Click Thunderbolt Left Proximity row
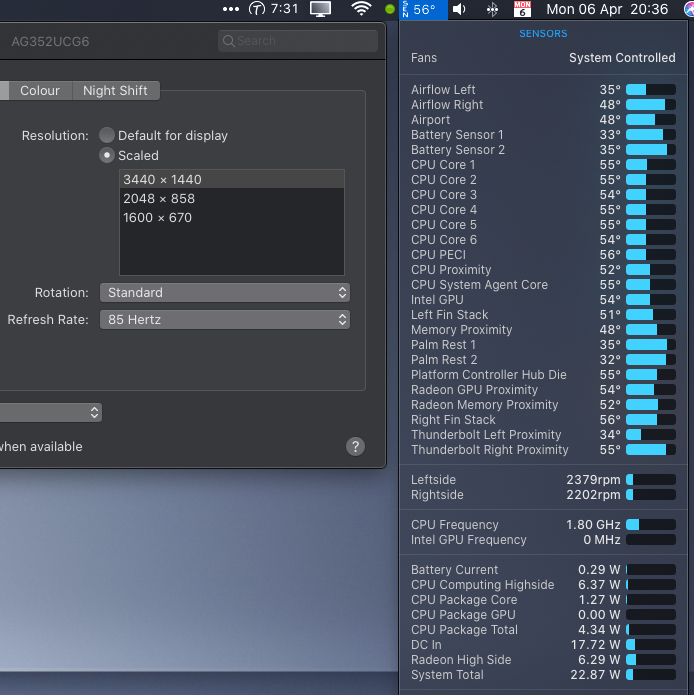Screen dimensions: 694x695 pyautogui.click(x=543, y=435)
